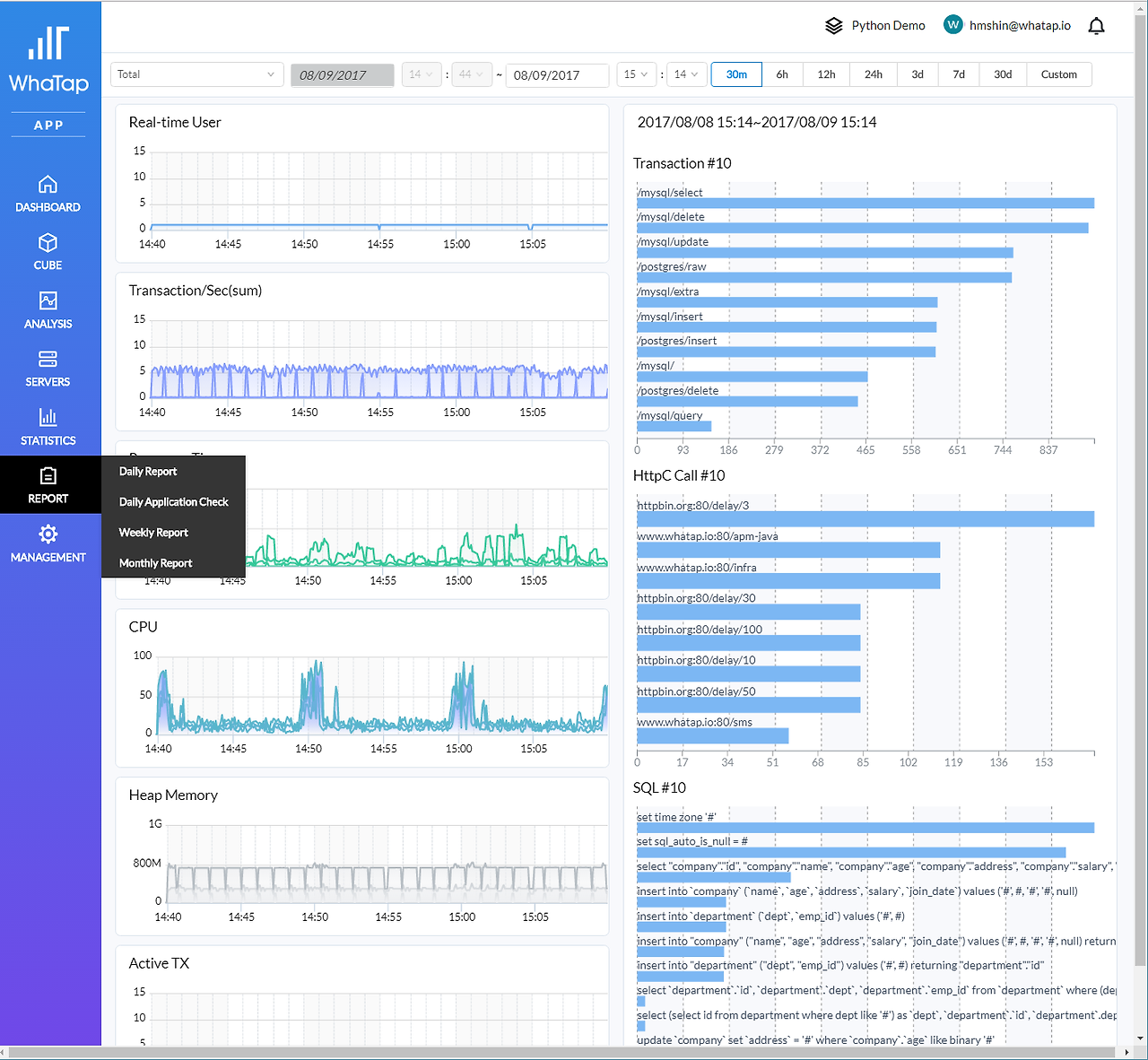Select the 3d time range

(x=918, y=74)
